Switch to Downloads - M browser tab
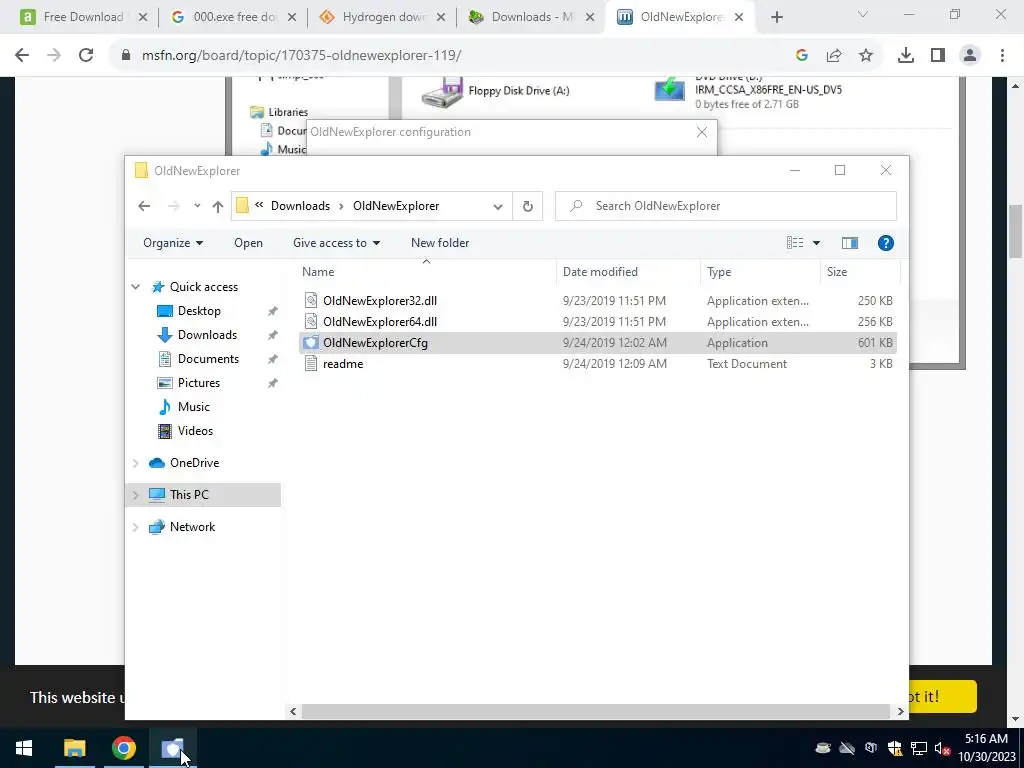 pyautogui.click(x=531, y=17)
